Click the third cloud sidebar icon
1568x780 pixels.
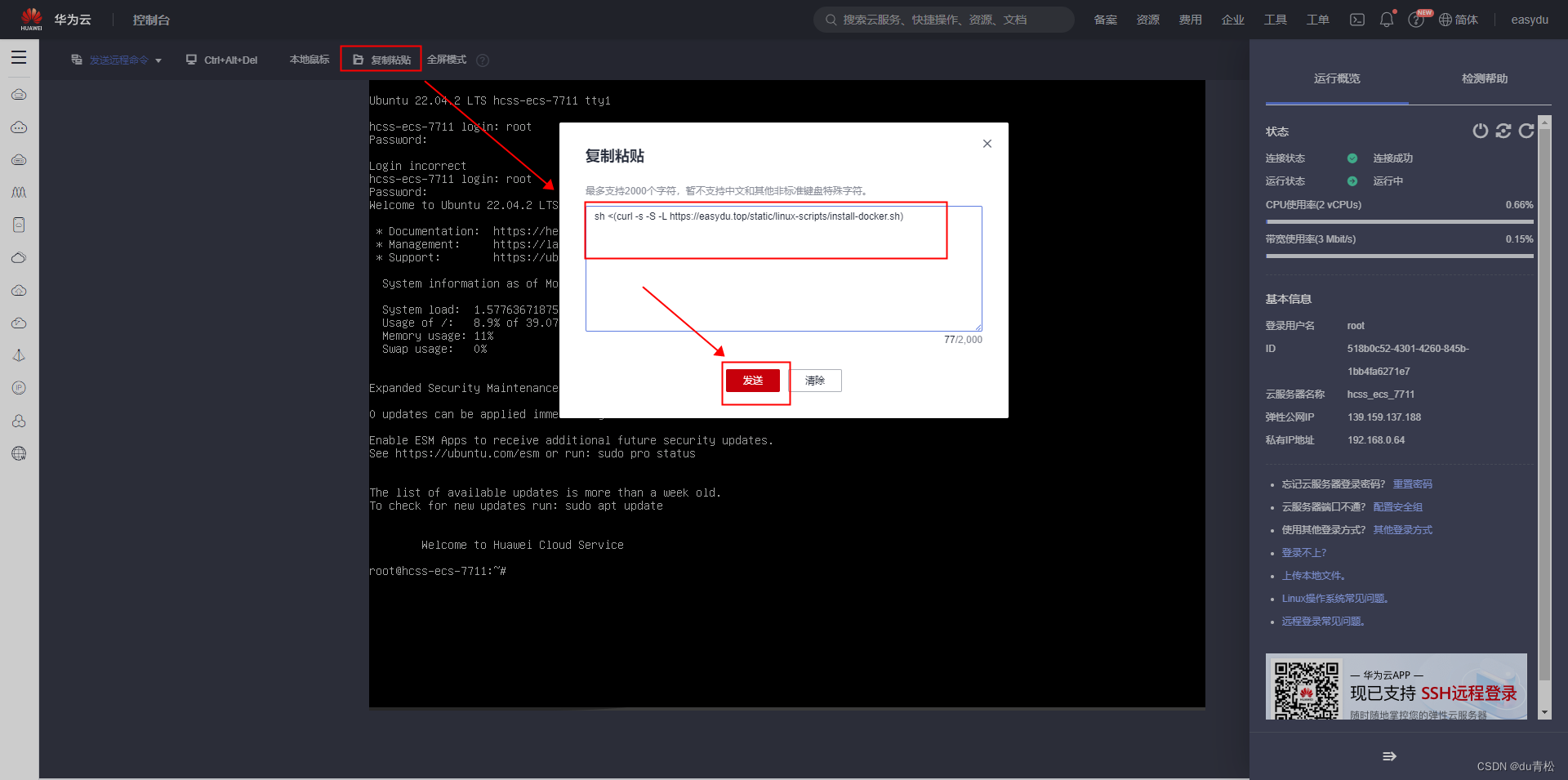[x=19, y=160]
